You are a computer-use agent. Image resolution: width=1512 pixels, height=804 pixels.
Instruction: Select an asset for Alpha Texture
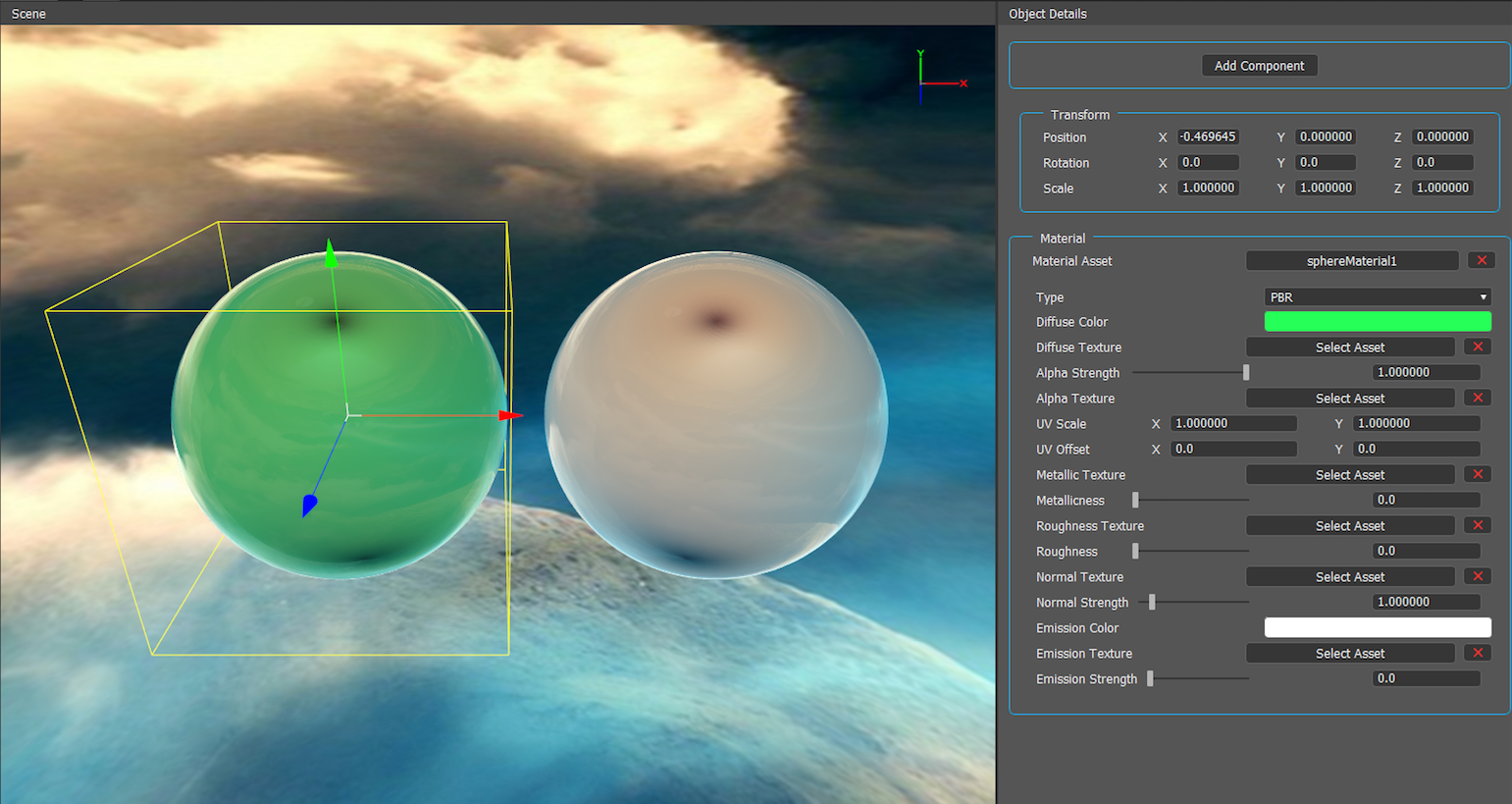[1350, 398]
